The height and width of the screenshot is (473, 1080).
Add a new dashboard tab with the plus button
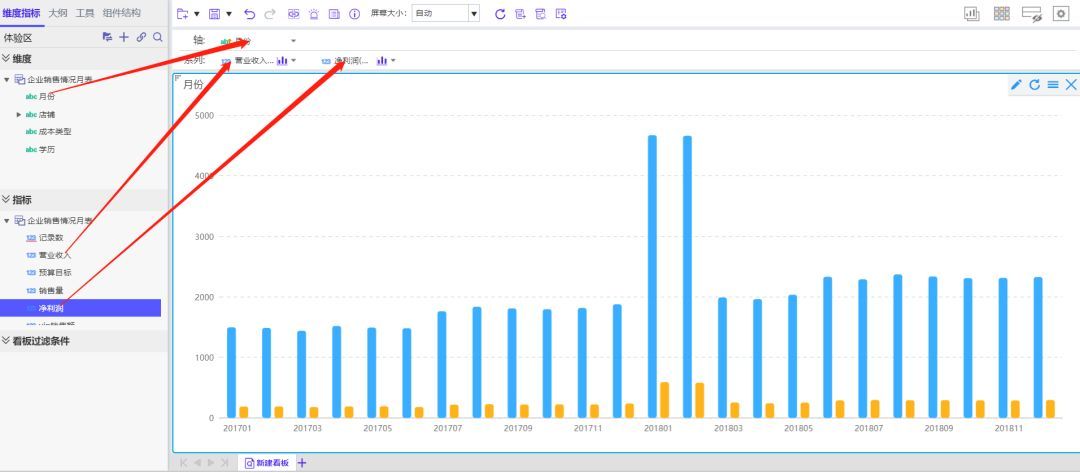(302, 463)
